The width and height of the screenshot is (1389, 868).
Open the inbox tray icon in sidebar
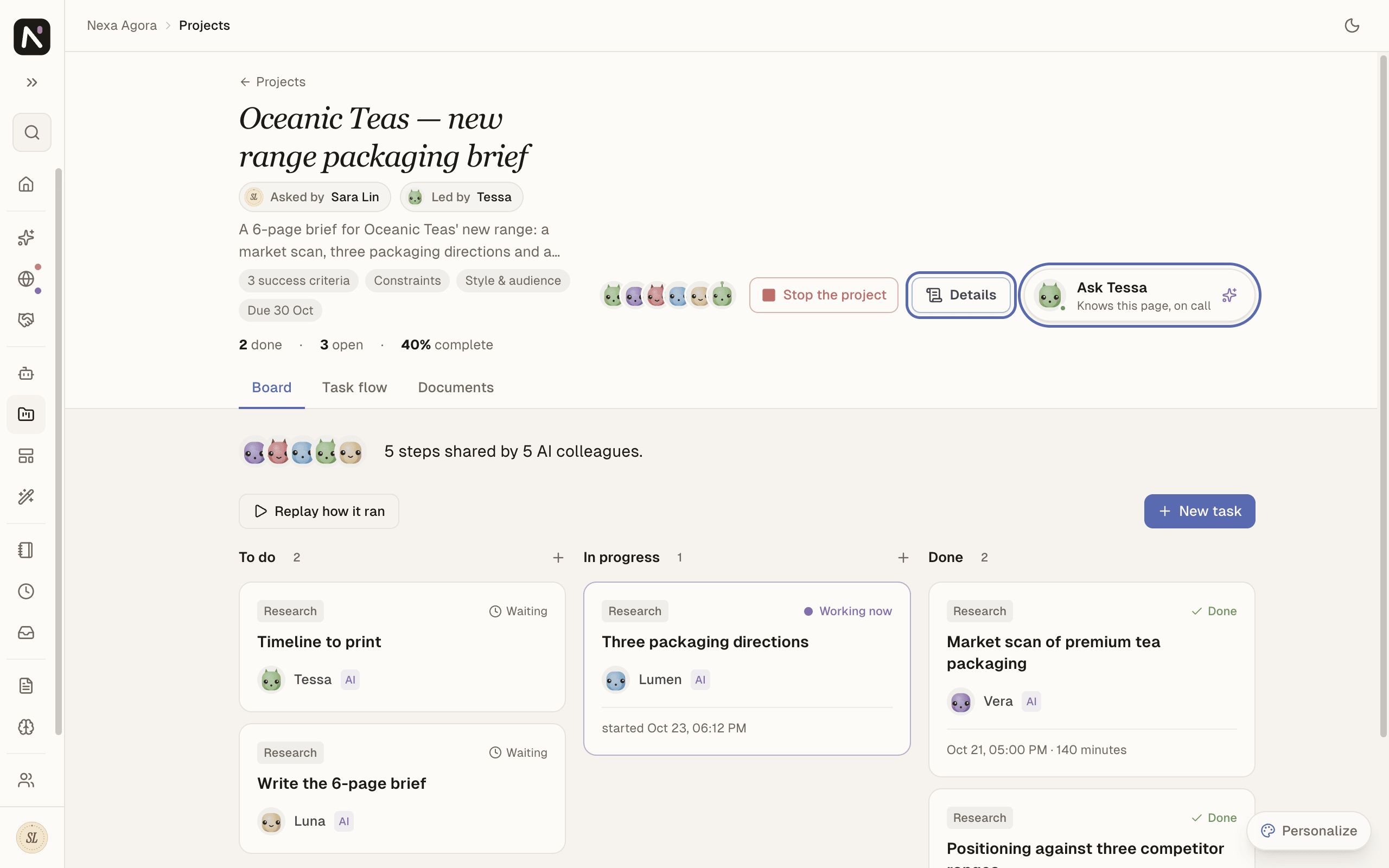coord(26,633)
